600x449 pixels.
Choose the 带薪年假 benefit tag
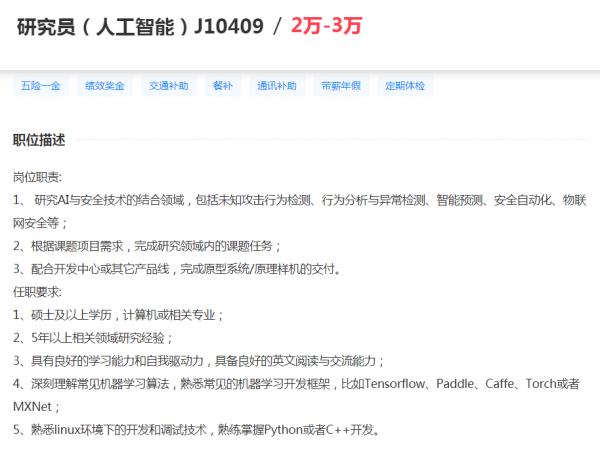(340, 86)
